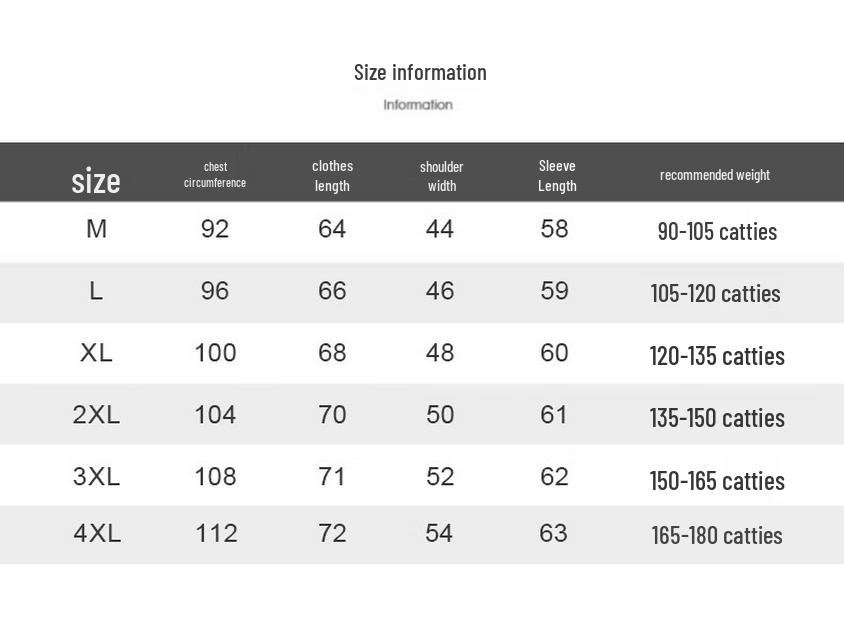
Task: Click the '90-105 catties' weight cell
Action: 717,232
